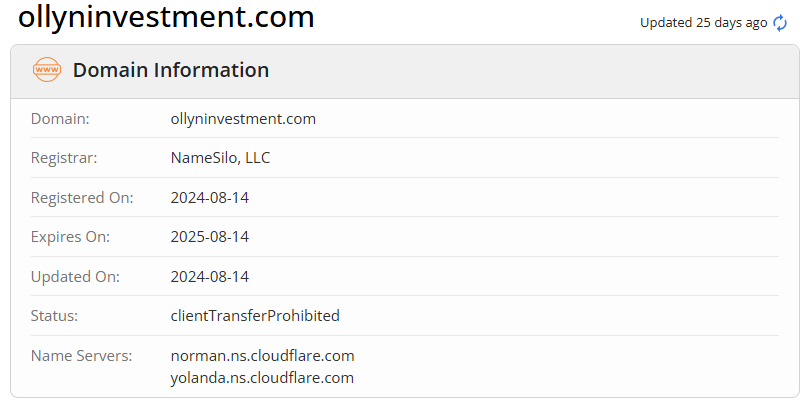Click the "Registered On:" row label

coord(82,198)
